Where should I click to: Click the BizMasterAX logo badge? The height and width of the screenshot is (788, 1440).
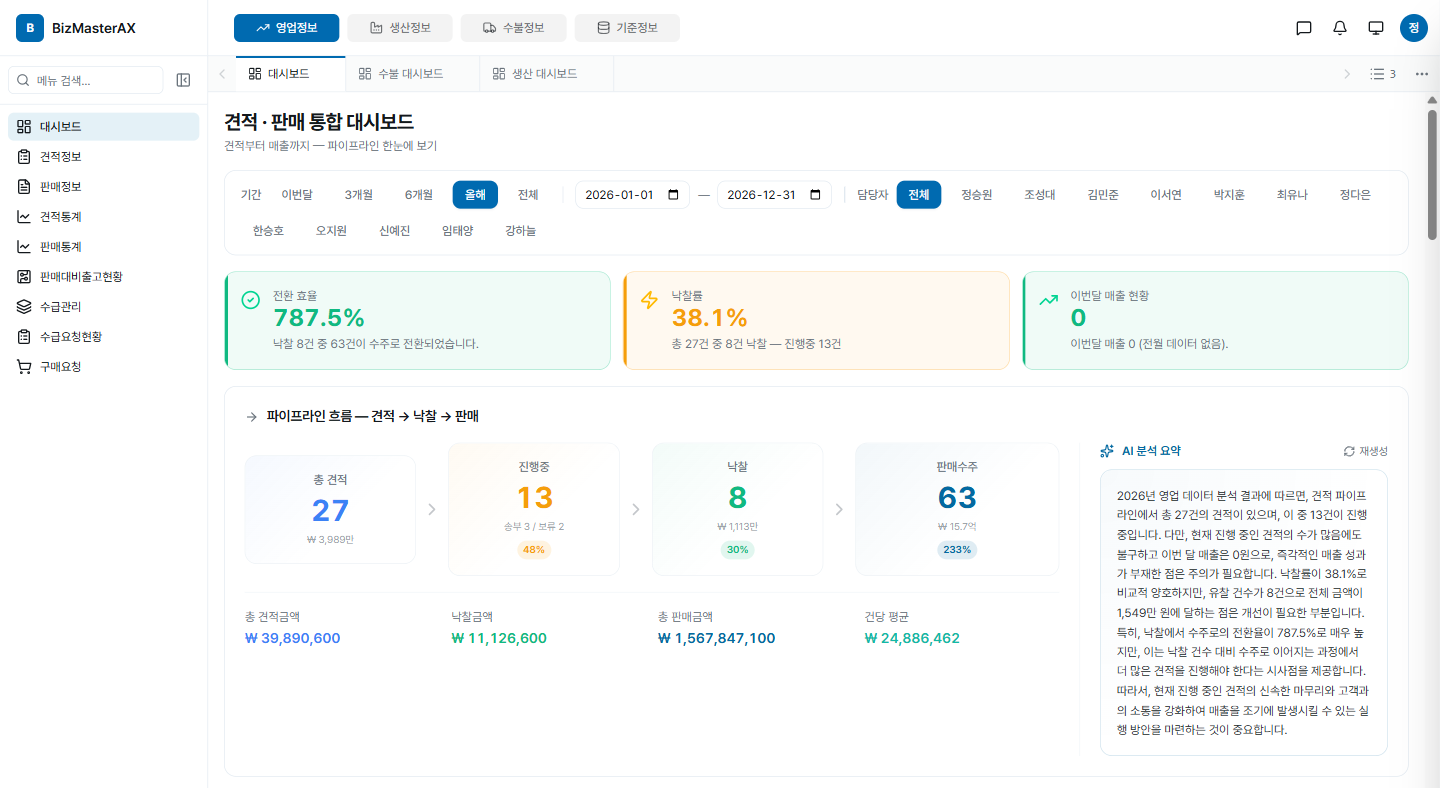[30, 28]
